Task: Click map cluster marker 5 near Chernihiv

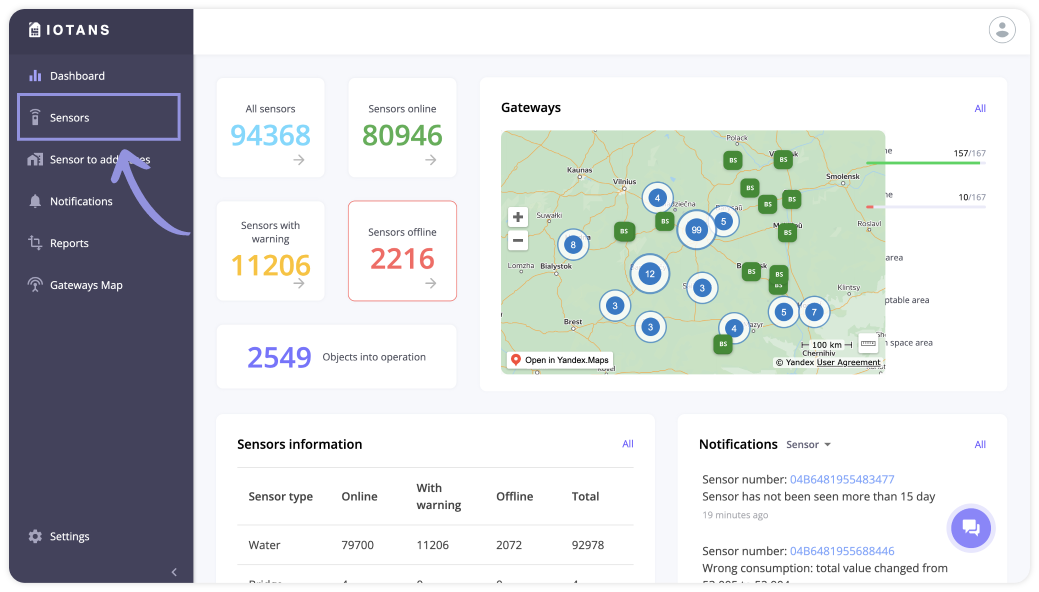Action: click(784, 312)
